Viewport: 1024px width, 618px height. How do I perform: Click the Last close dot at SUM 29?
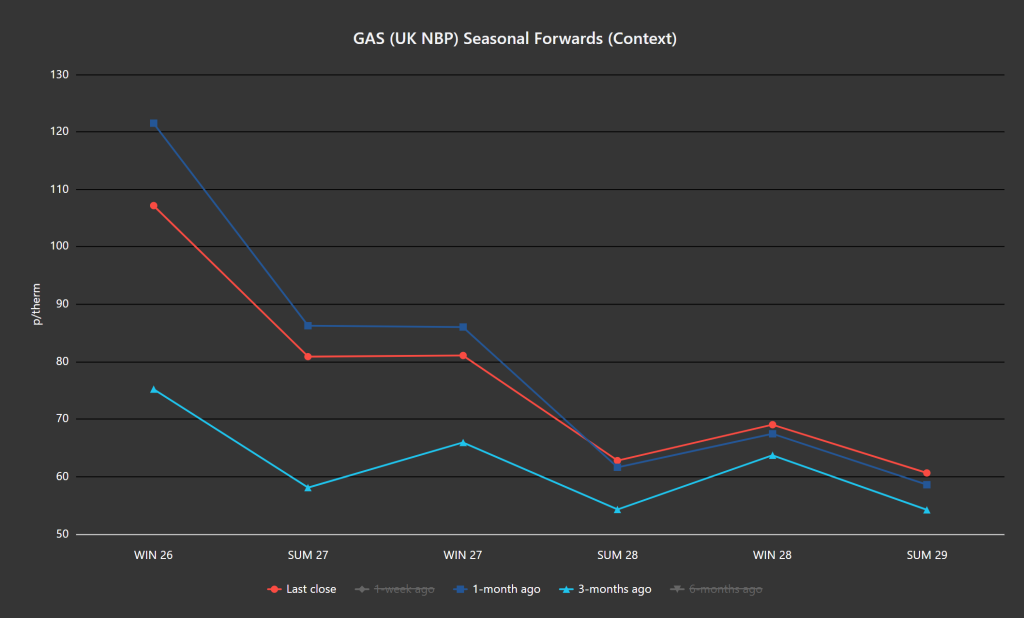927,473
